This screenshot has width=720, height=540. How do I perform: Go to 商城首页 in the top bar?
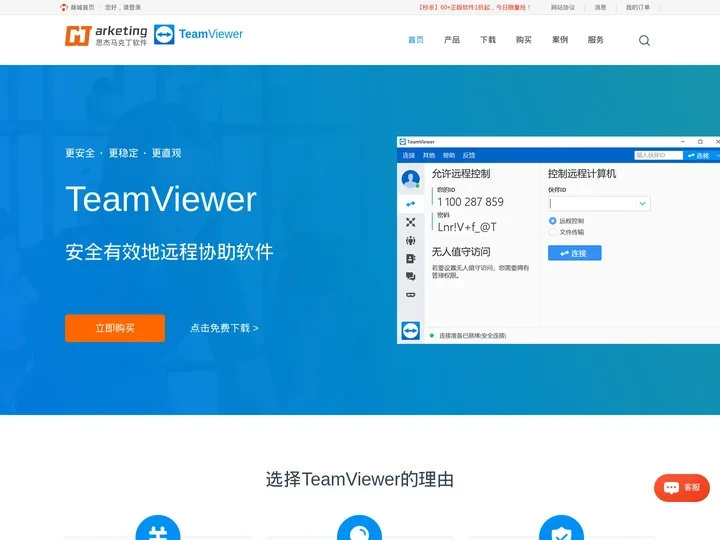77,7
